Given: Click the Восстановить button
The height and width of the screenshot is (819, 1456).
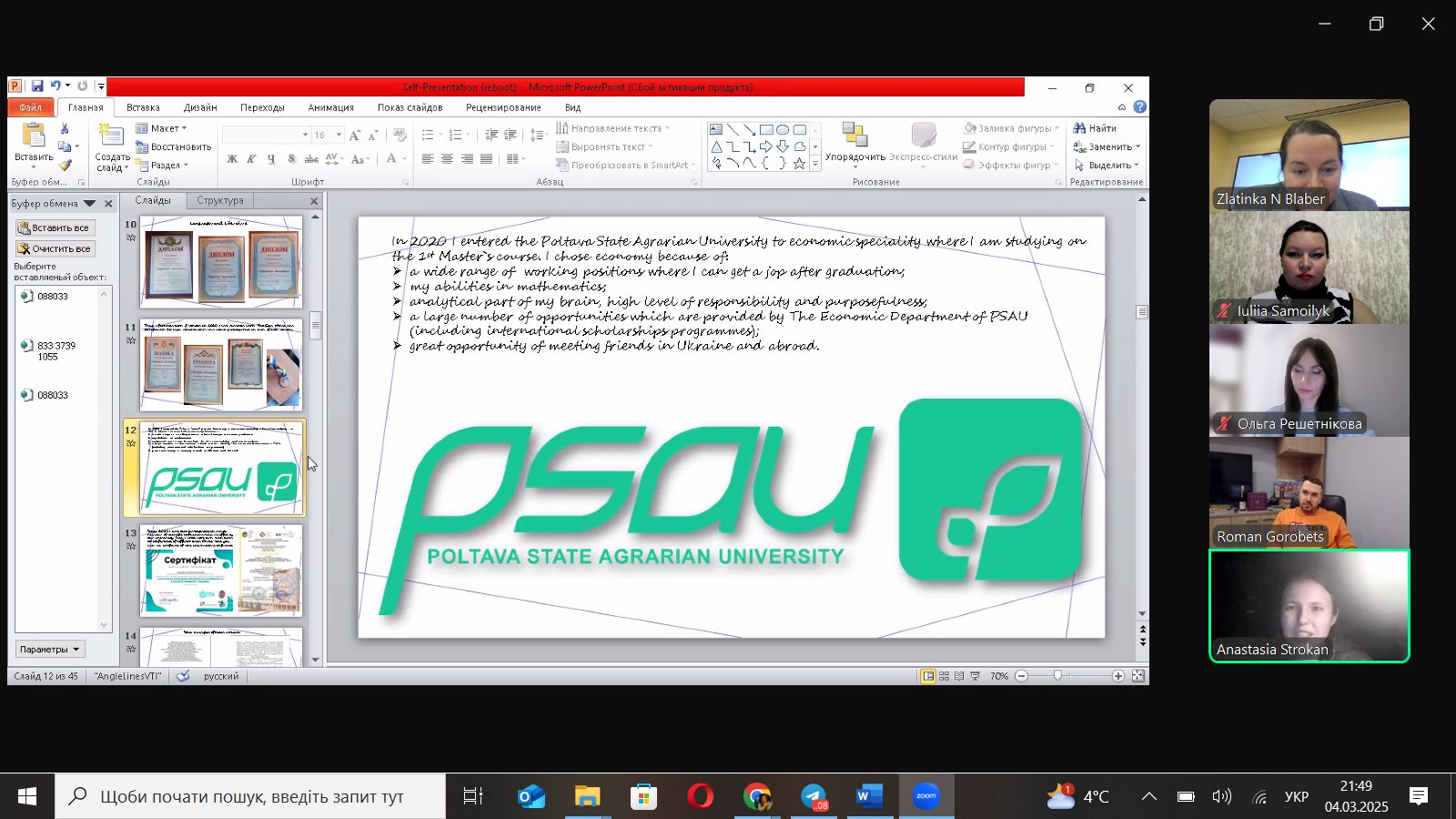Looking at the screenshot, I should click(173, 147).
